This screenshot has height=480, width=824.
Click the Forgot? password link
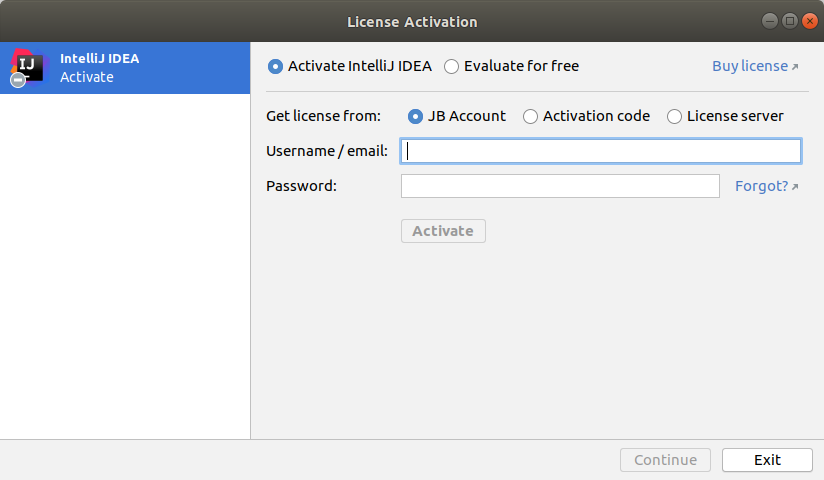click(x=767, y=186)
